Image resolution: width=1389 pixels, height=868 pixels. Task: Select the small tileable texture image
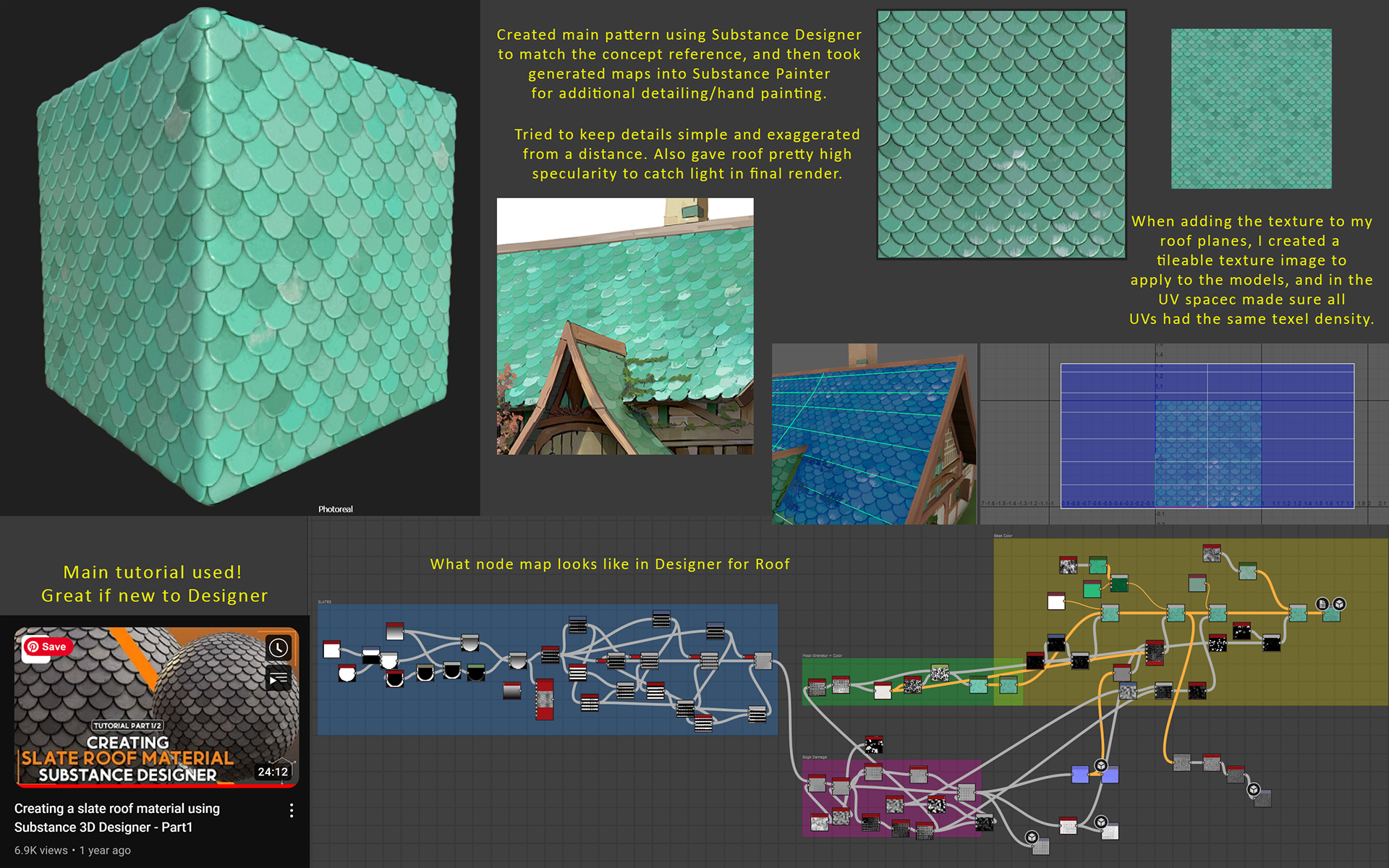coord(1252,109)
